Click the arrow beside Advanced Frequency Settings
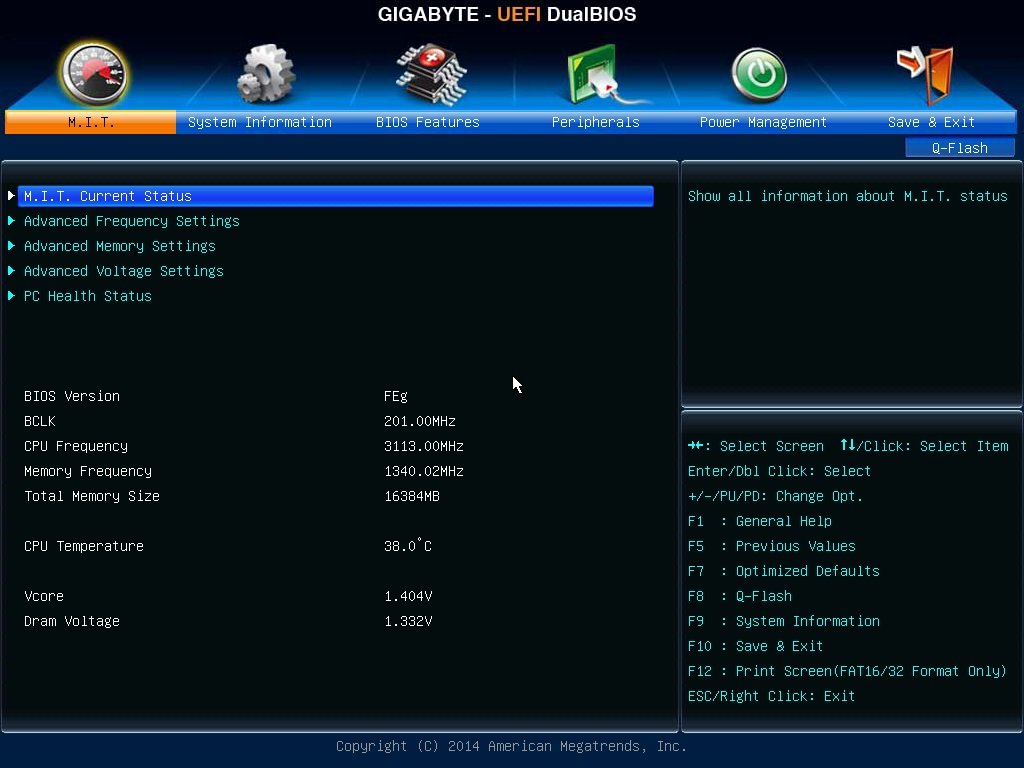1024x768 pixels. coord(11,221)
